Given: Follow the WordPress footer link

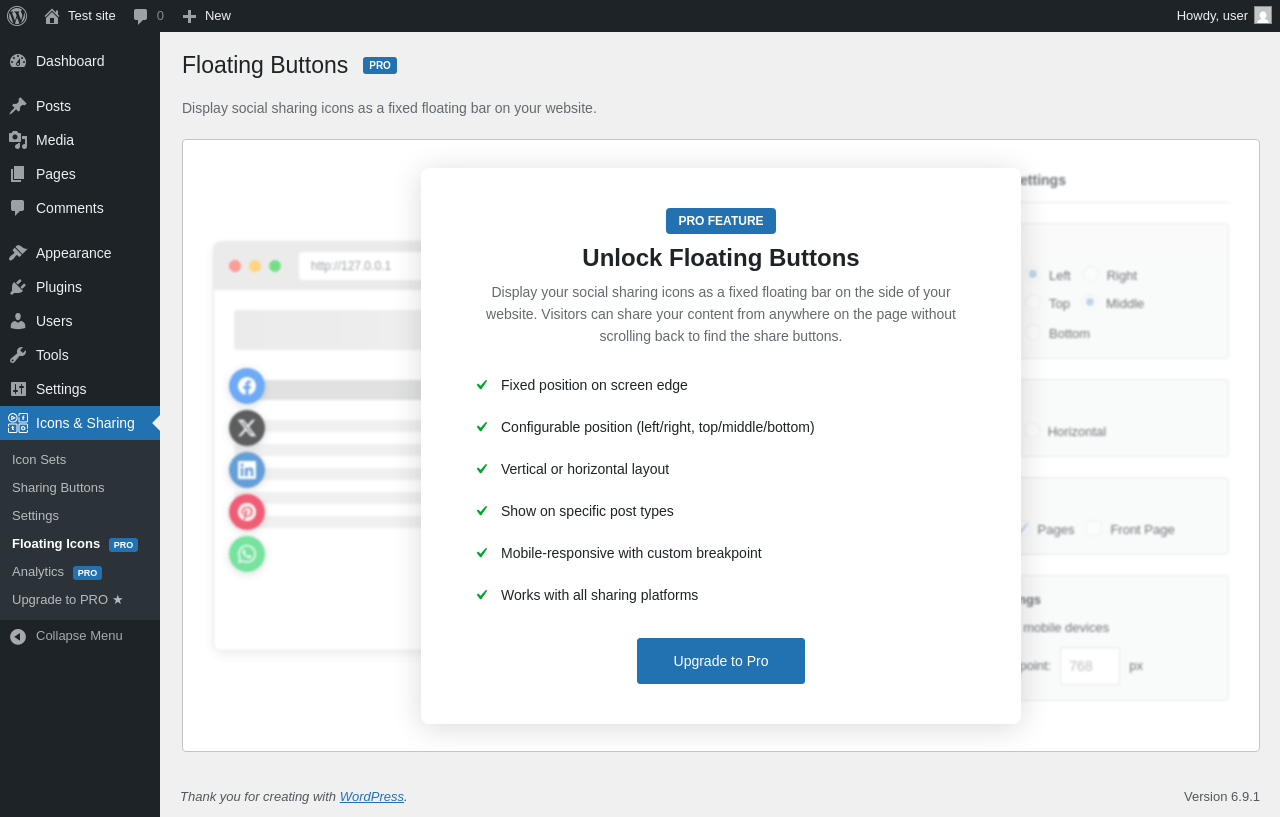Looking at the screenshot, I should (x=371, y=797).
